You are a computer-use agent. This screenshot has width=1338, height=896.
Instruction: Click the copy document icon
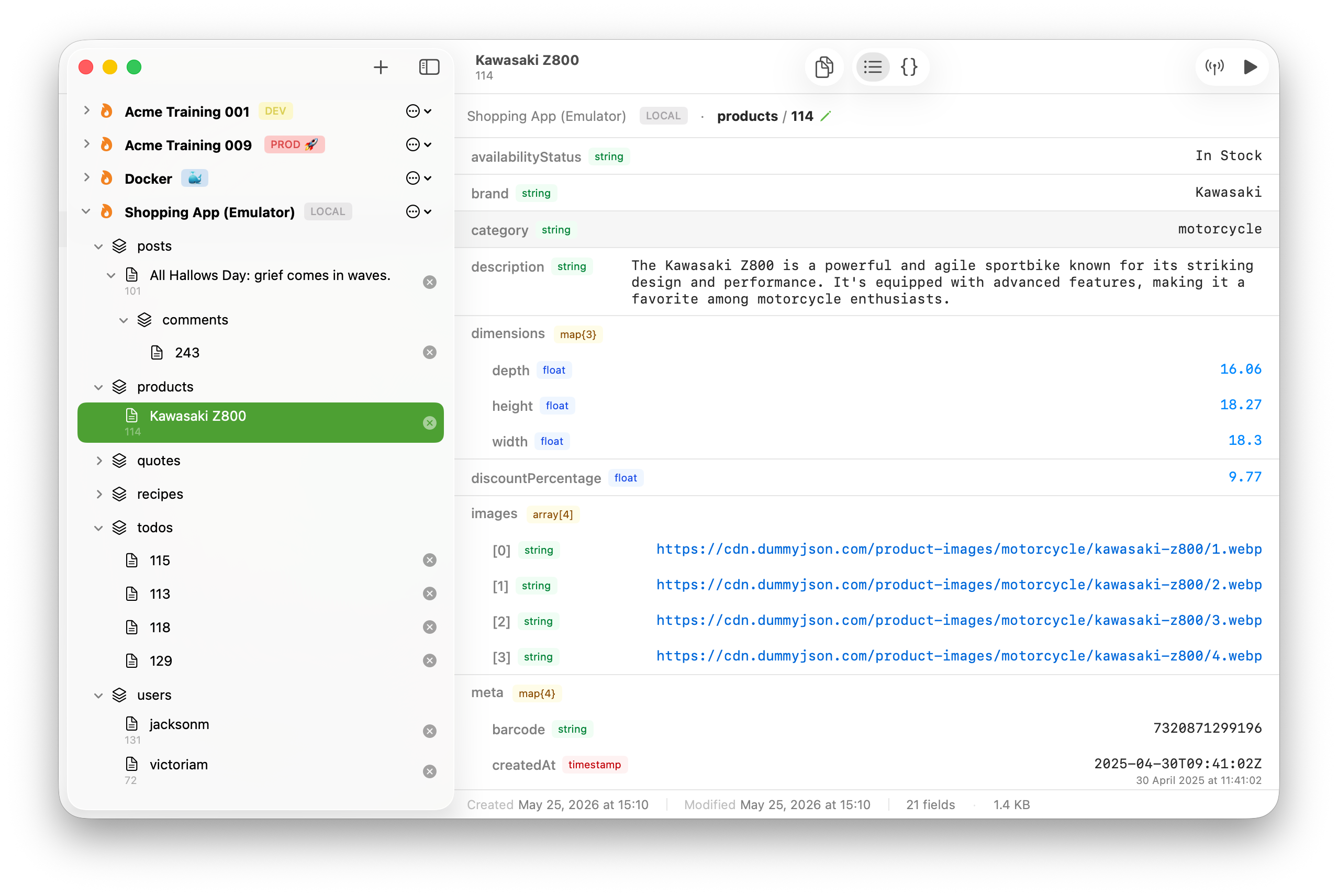(824, 68)
